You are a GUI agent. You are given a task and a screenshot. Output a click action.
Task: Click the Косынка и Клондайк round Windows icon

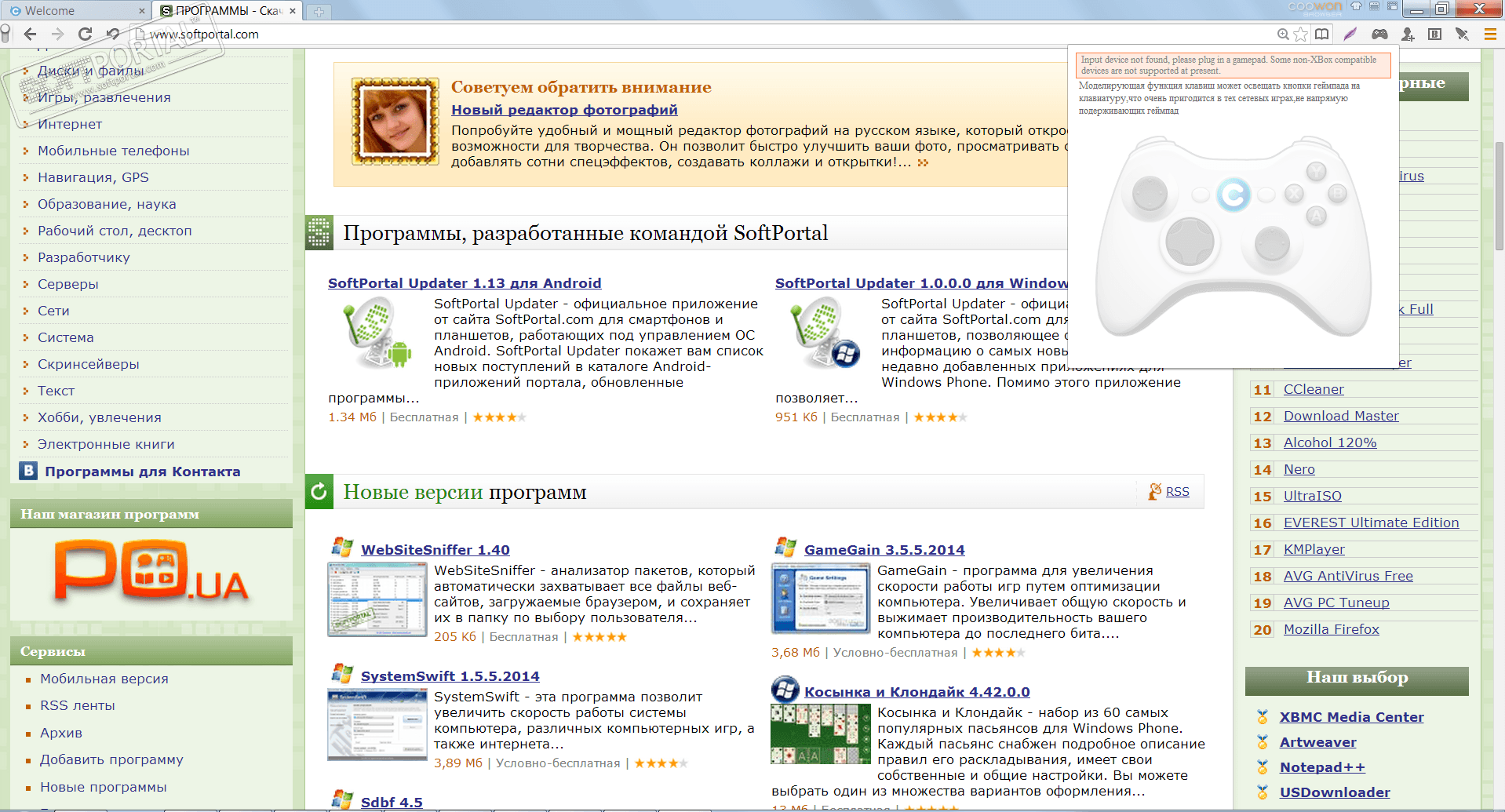click(x=785, y=690)
